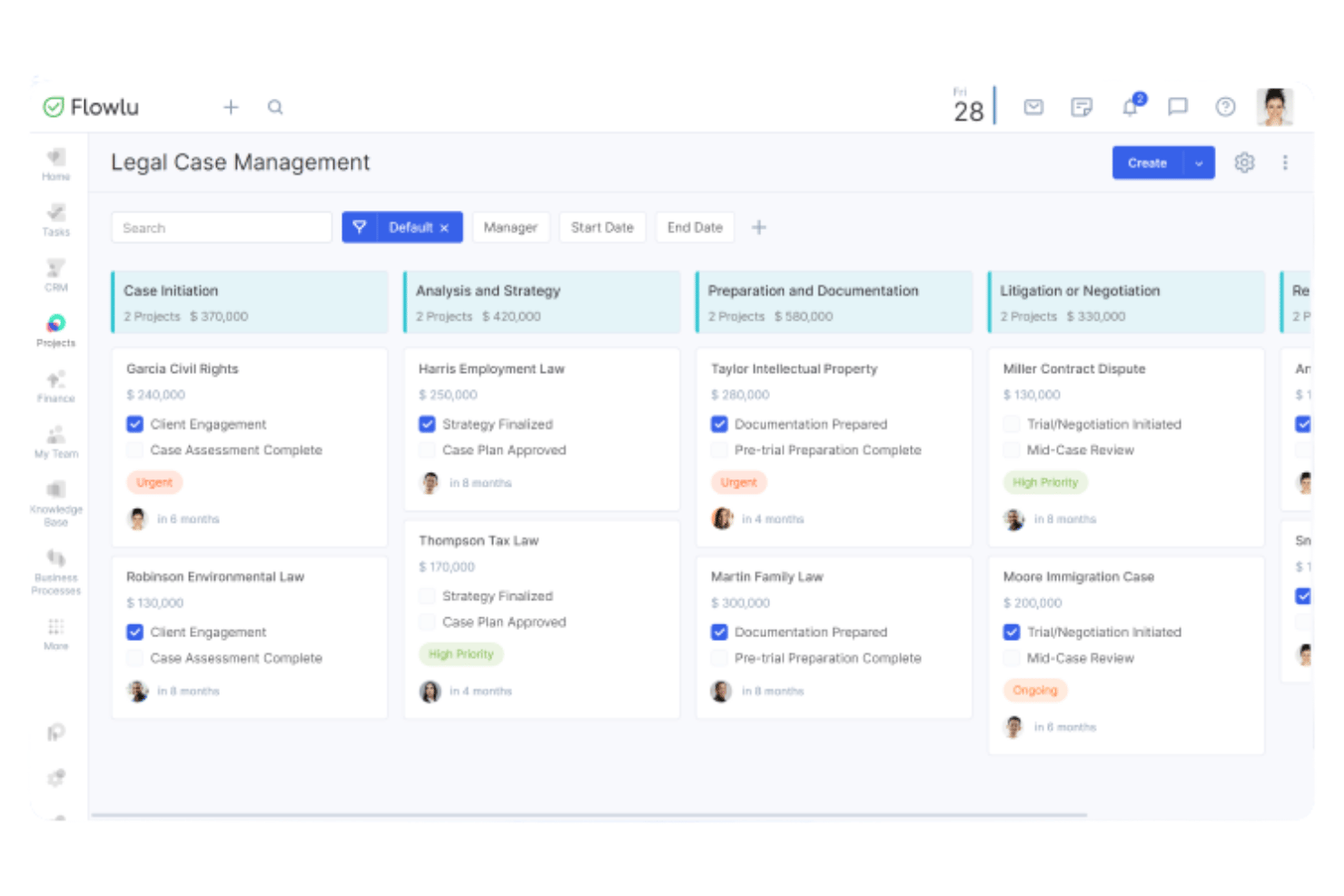Open the search magnifier icon in top bar
The width and height of the screenshot is (1344, 896).
tap(275, 107)
